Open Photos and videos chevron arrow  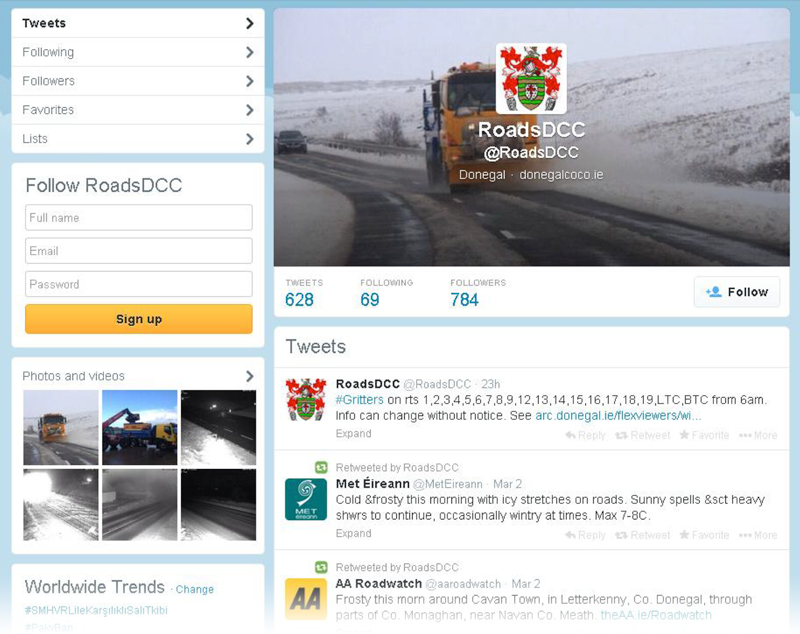[x=249, y=376]
